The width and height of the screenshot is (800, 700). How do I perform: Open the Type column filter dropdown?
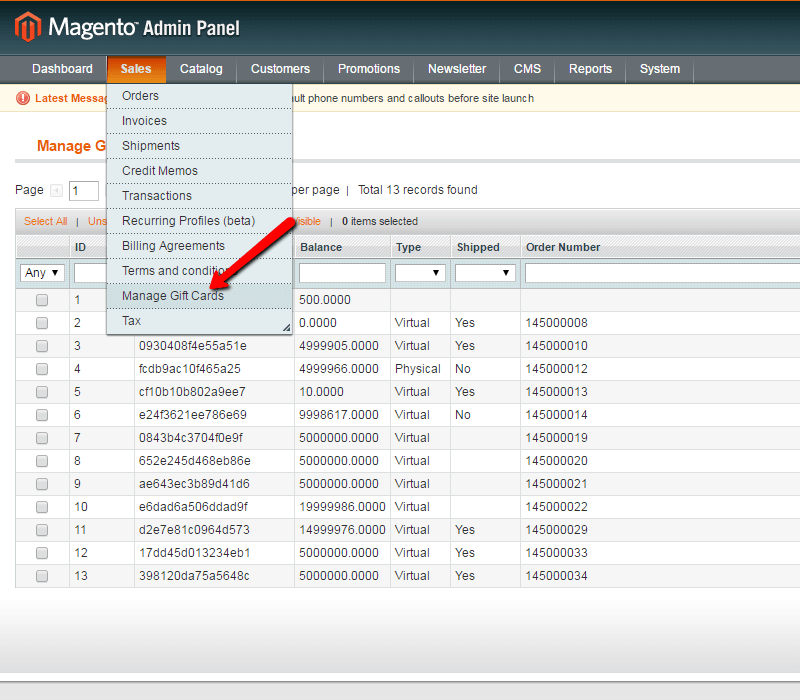(420, 273)
